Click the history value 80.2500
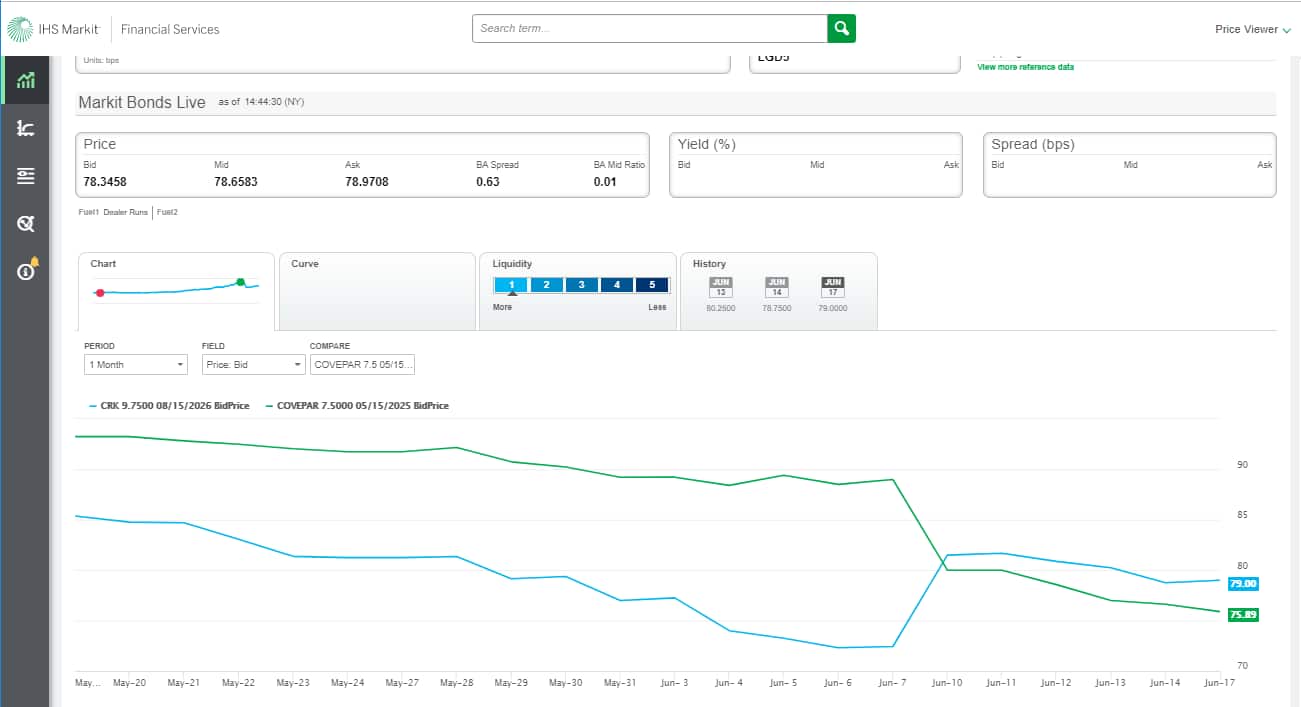Screen dimensions: 1301x707 [x=720, y=309]
